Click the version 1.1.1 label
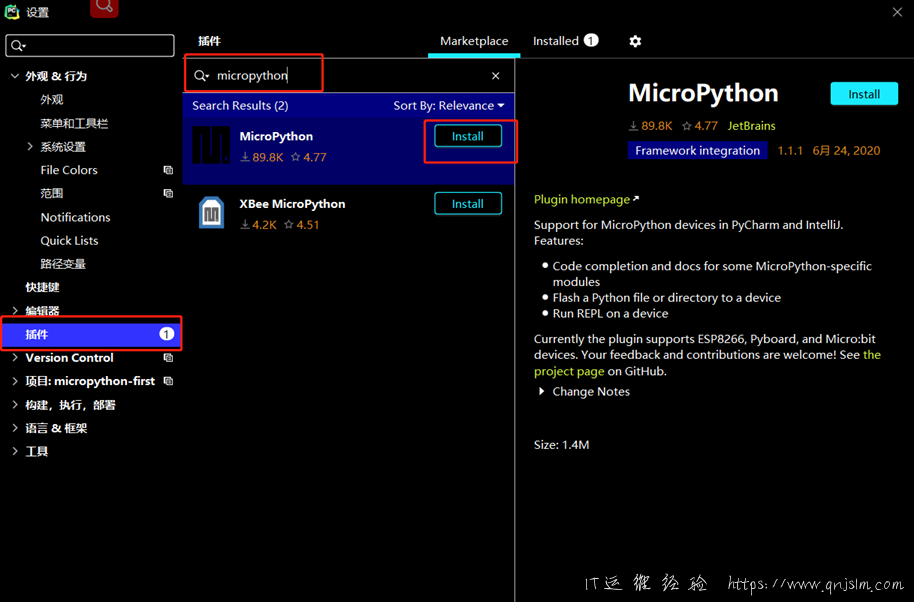914x602 pixels. point(790,151)
